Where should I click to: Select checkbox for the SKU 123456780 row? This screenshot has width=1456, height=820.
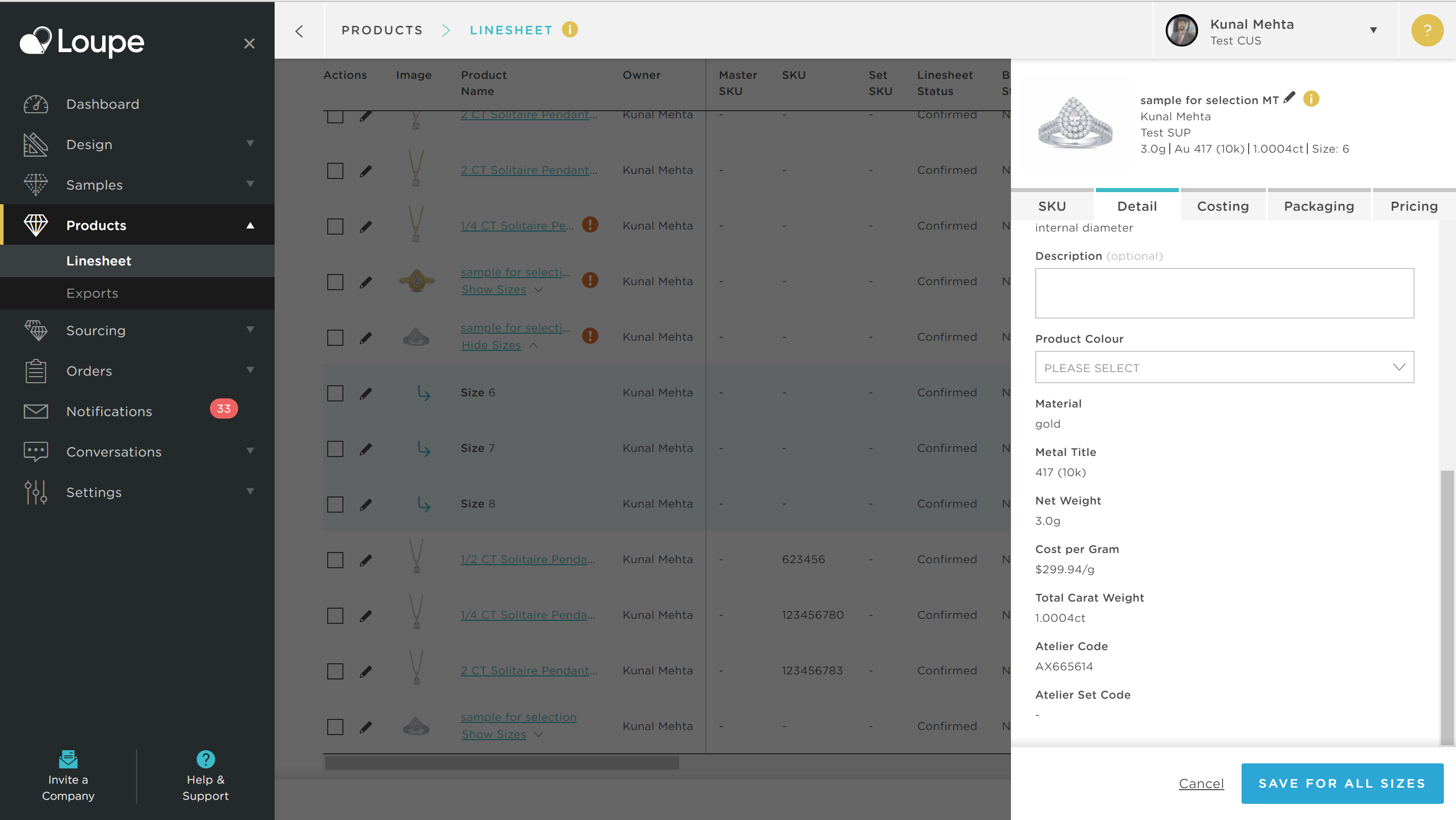click(x=335, y=615)
